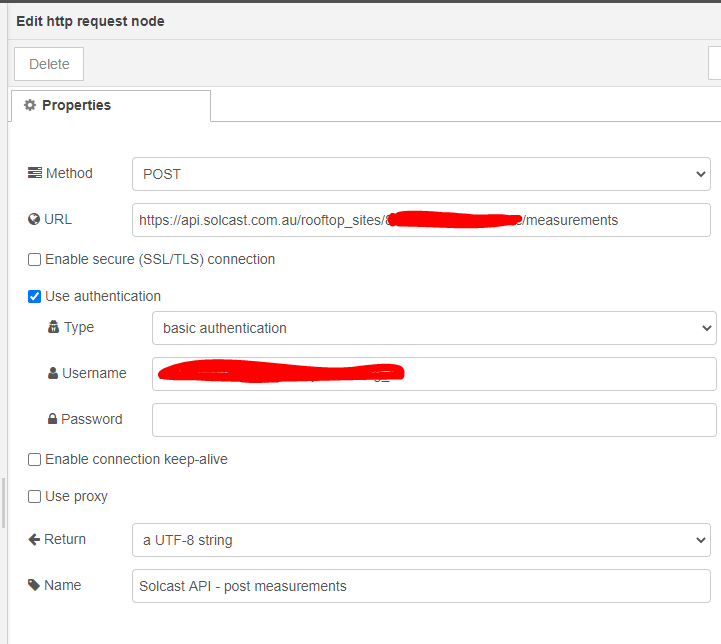Click the gear icon on Properties tab
721x644 pixels.
coord(30,105)
